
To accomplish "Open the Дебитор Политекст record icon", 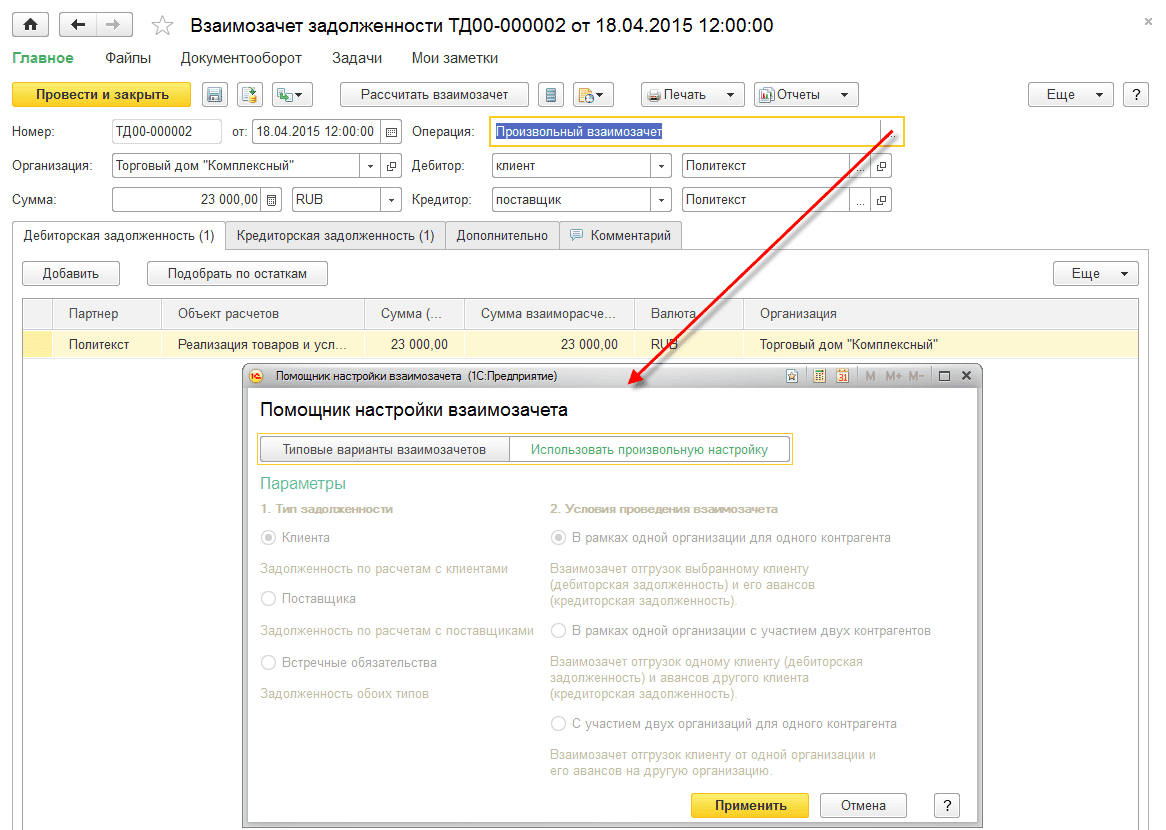I will tap(881, 166).
